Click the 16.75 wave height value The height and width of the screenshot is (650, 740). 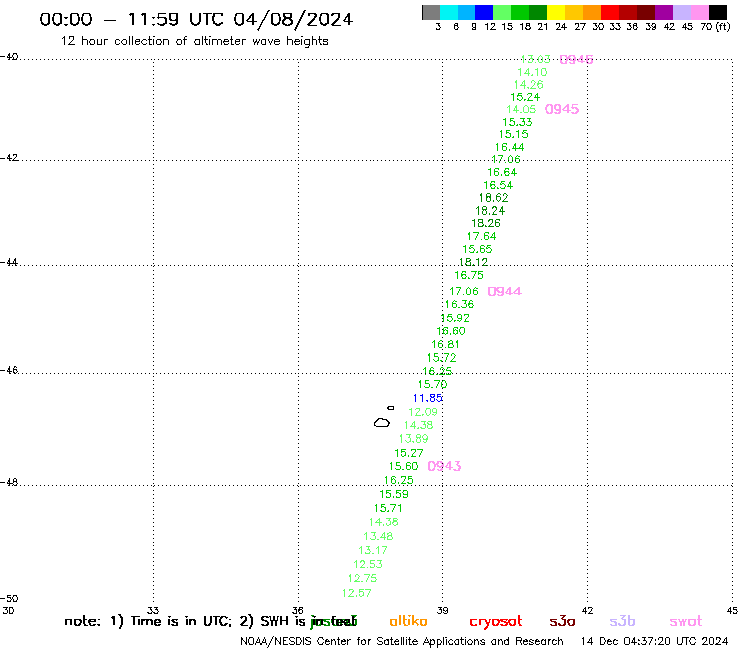pyautogui.click(x=469, y=275)
